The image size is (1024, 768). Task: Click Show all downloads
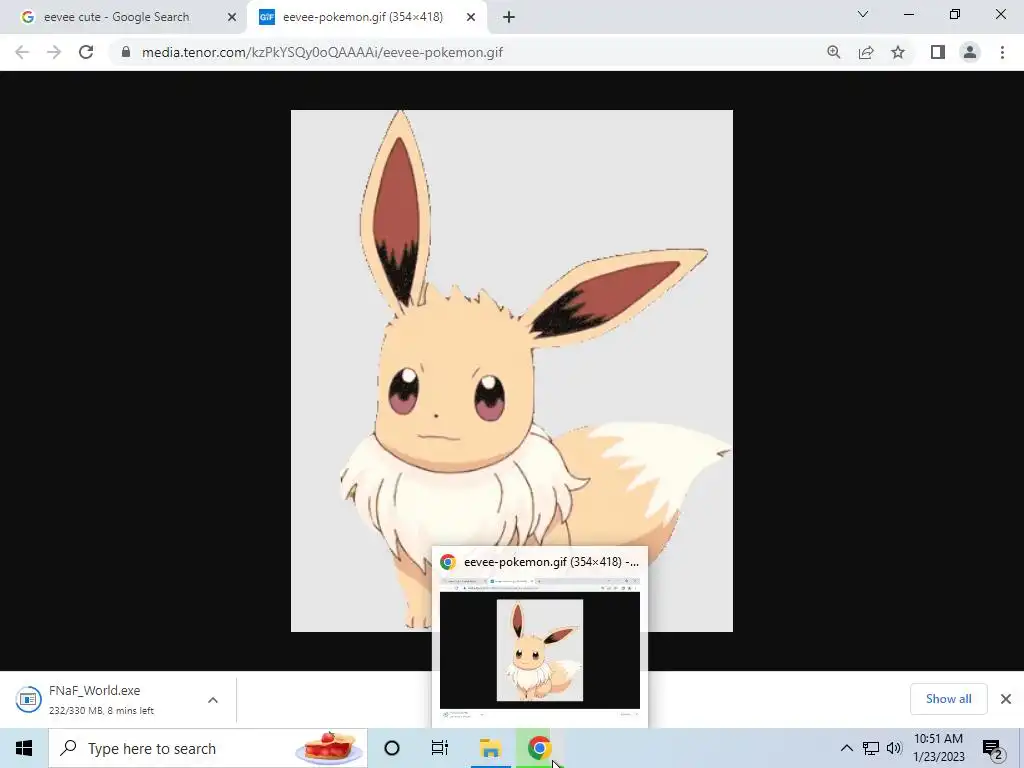948,699
